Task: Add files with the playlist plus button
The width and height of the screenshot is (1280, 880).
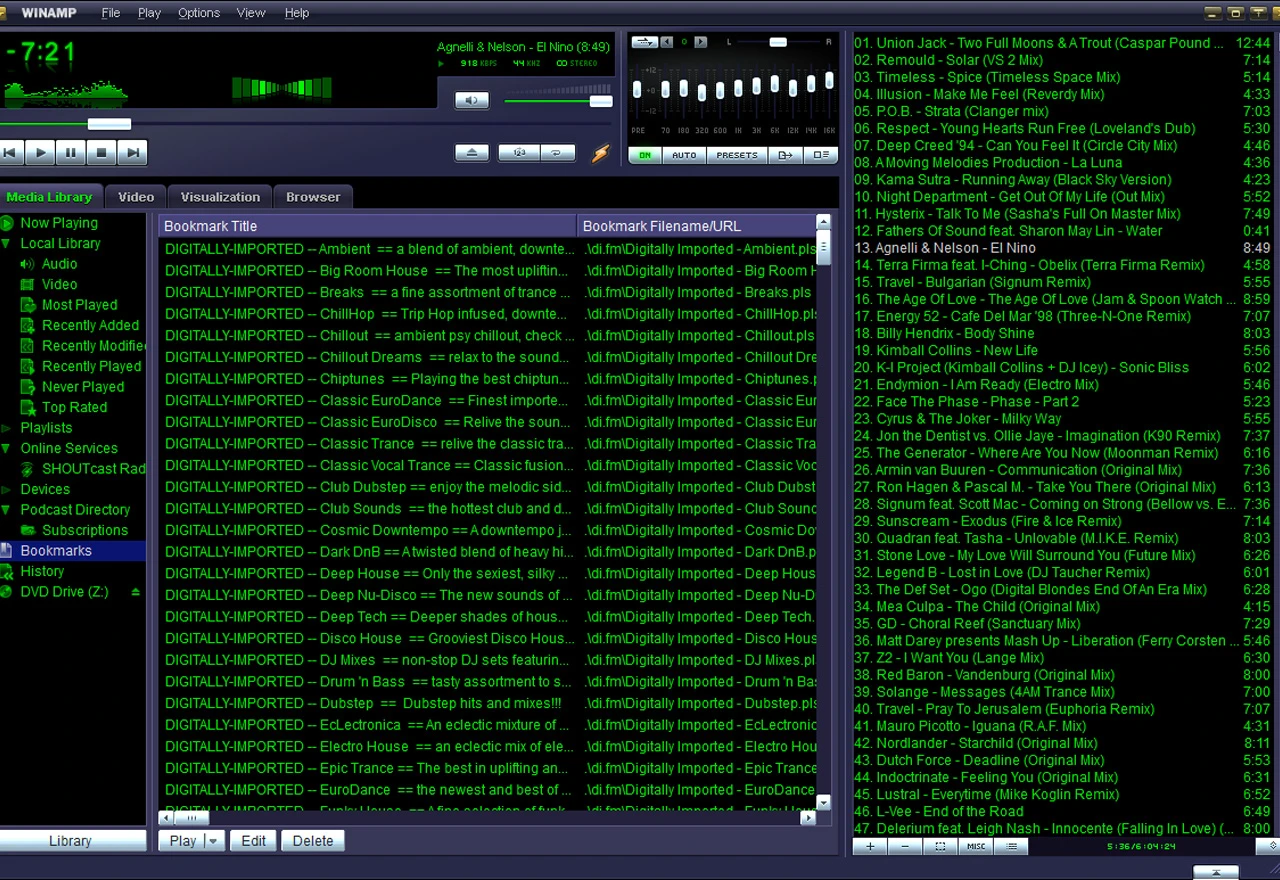Action: point(870,846)
